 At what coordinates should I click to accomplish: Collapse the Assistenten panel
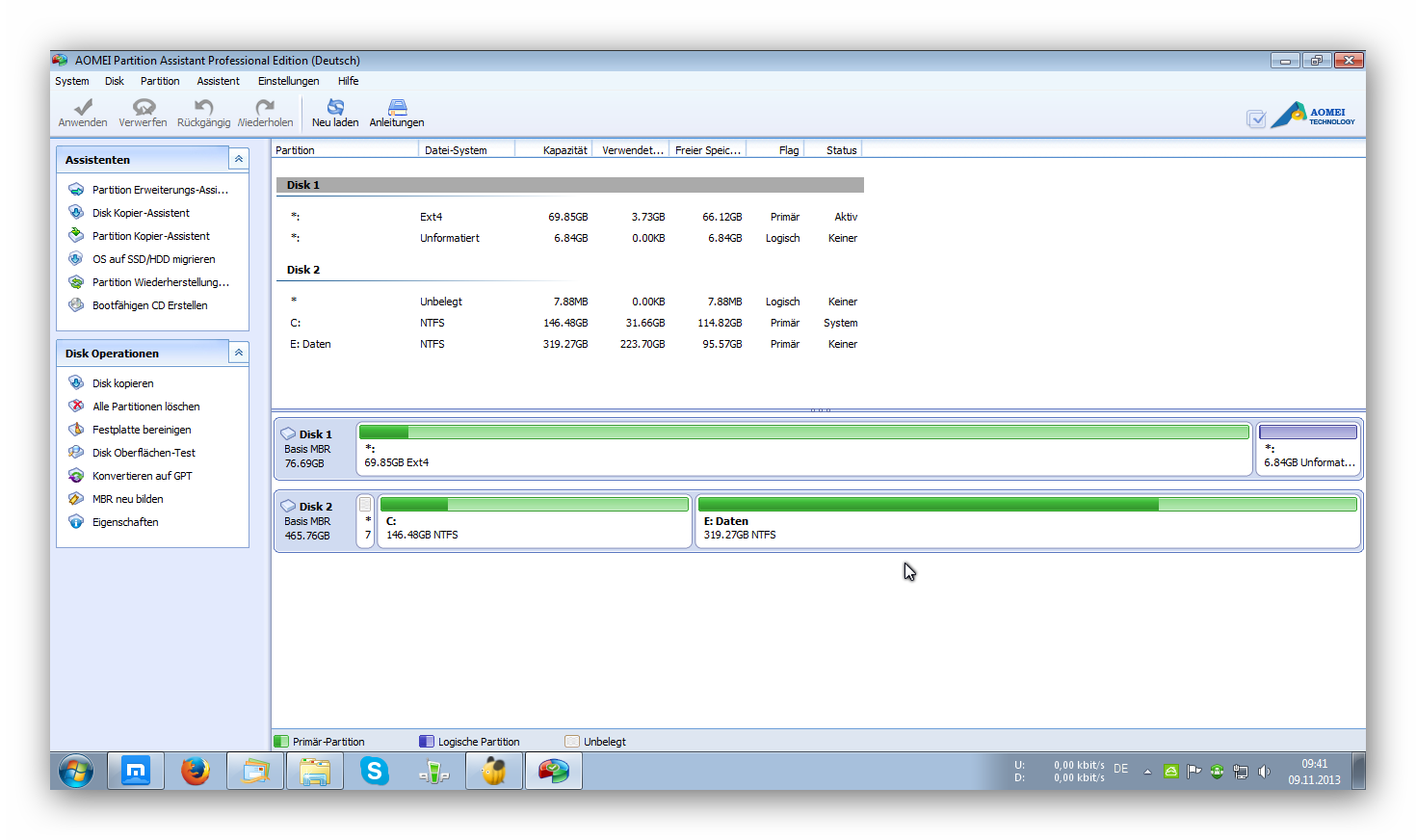pyautogui.click(x=239, y=159)
